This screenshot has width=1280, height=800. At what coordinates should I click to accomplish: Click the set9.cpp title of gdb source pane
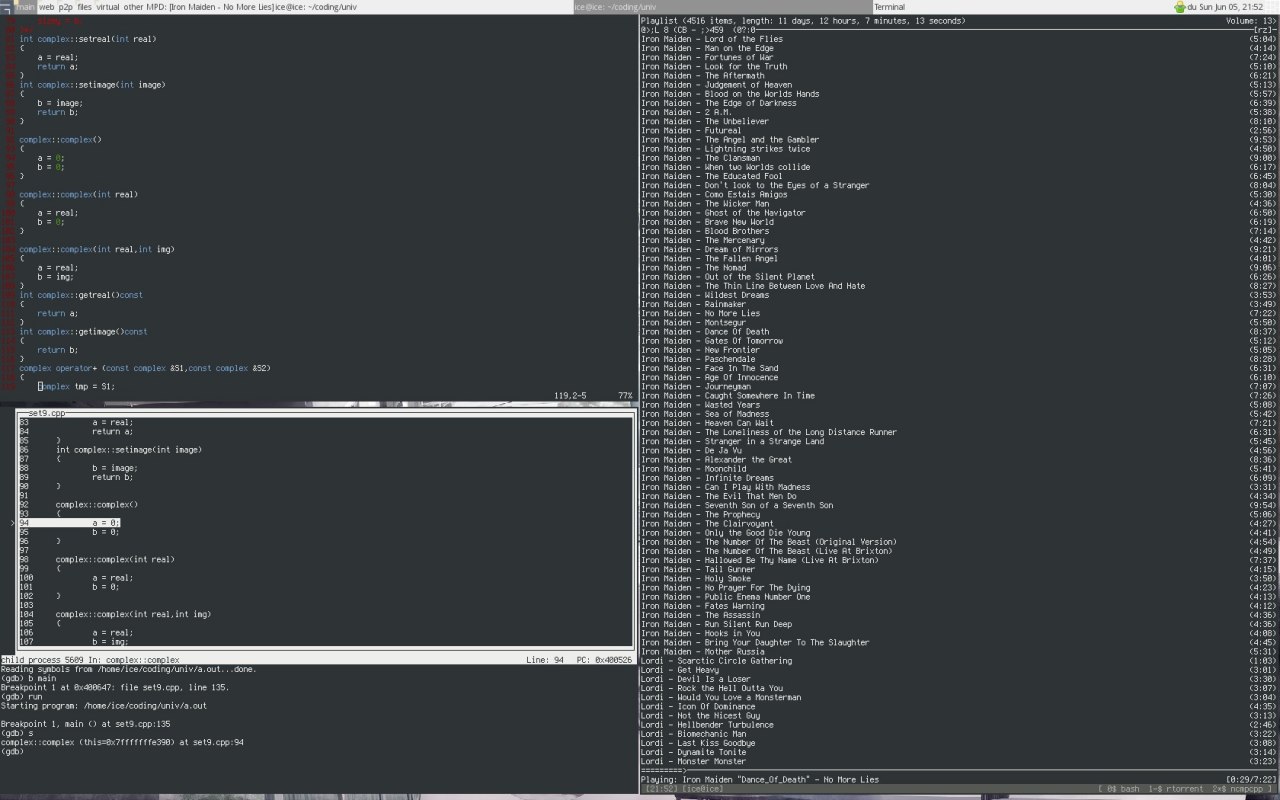46,413
